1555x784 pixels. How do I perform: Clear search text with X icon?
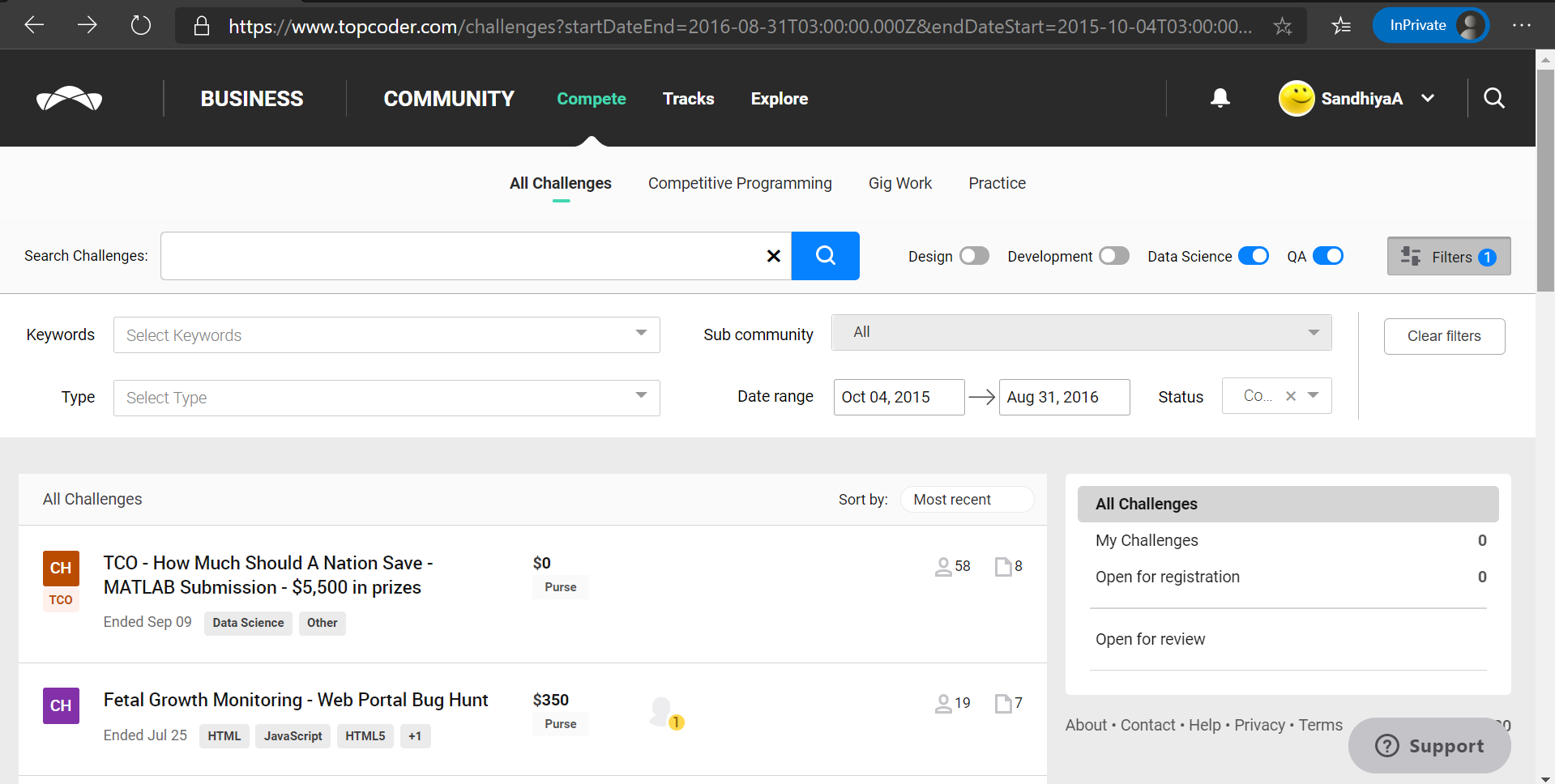point(774,256)
